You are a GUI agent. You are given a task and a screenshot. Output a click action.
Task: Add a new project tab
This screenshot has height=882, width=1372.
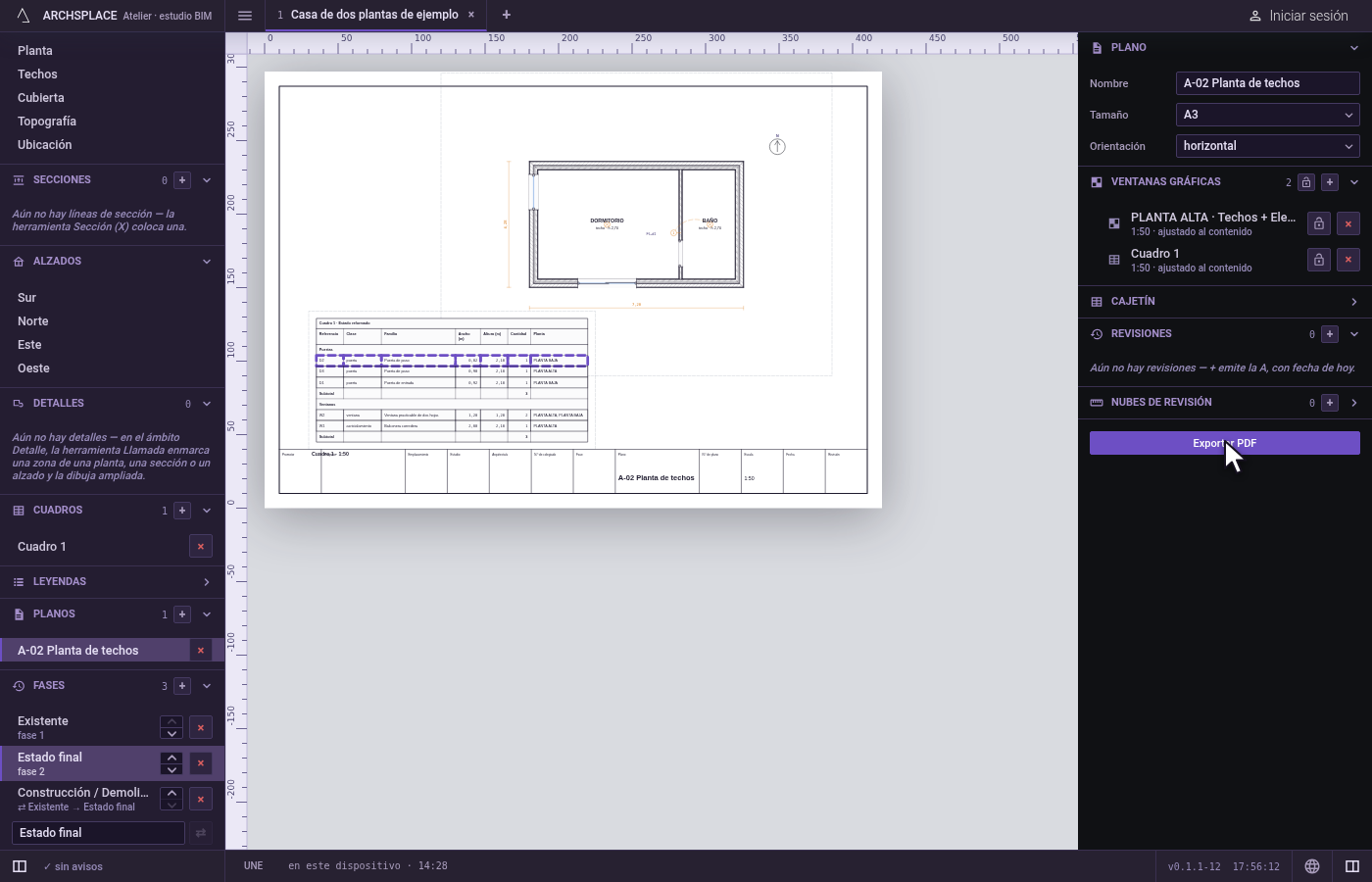click(x=506, y=15)
